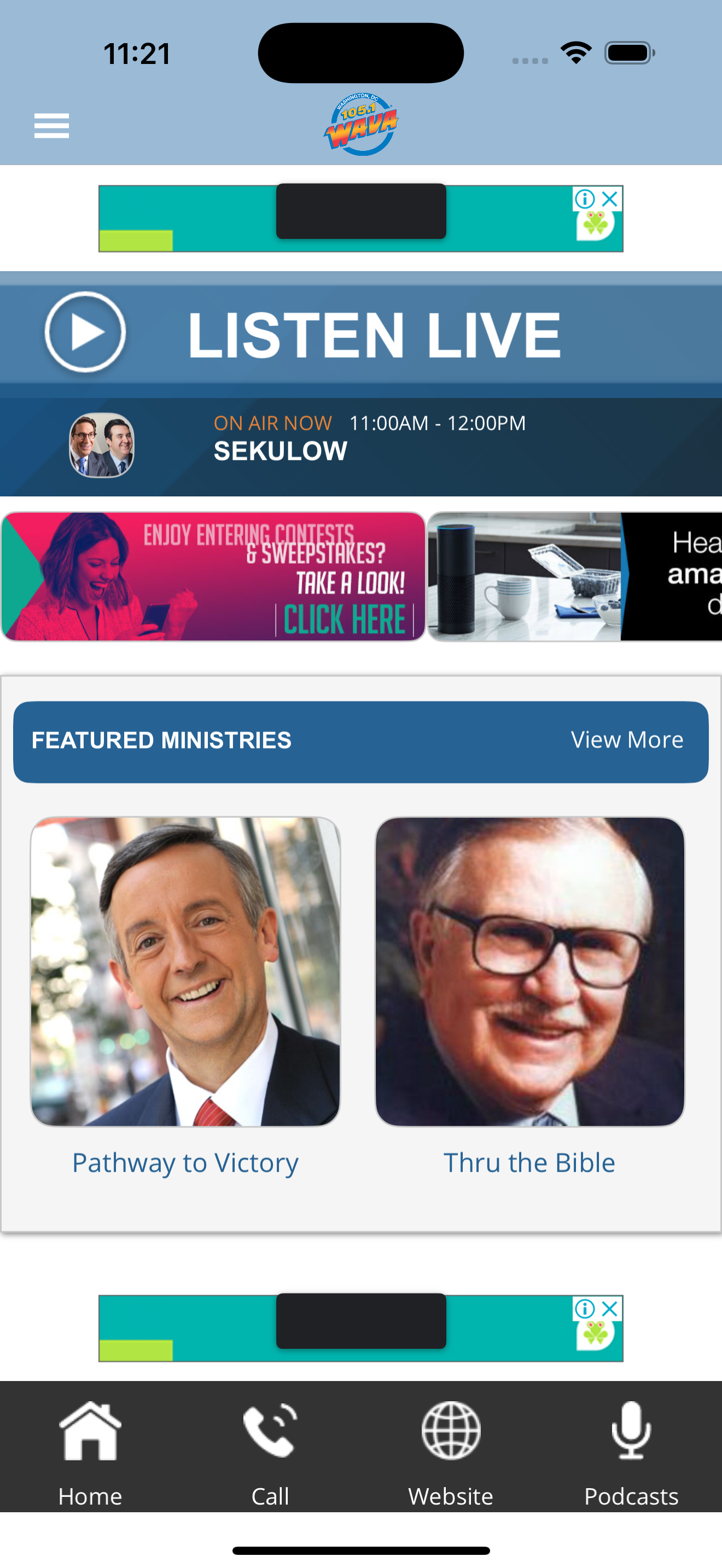This screenshot has height=1568, width=722.
Task: Open the Pathway to Victory photo
Action: 185,972
